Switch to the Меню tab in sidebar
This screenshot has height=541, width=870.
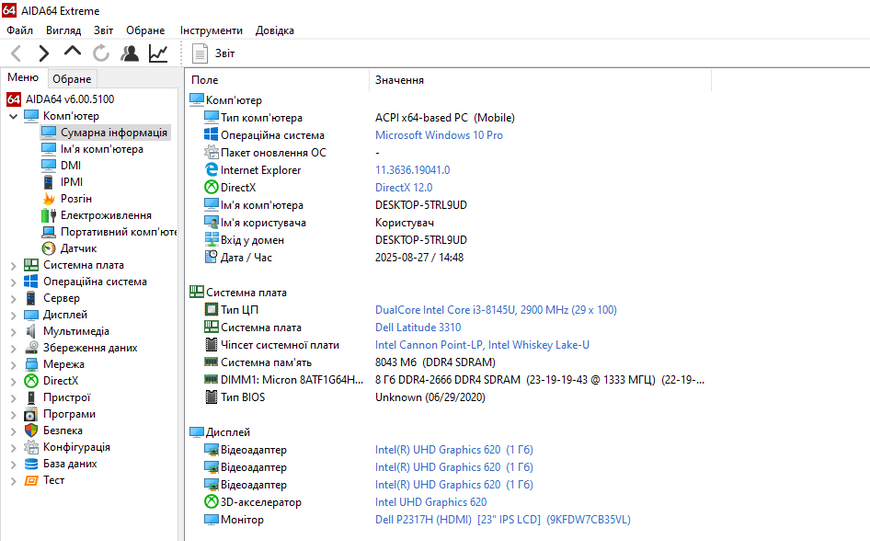(23, 78)
